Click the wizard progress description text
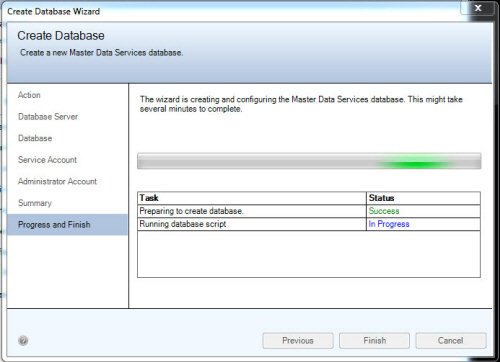The width and height of the screenshot is (500, 362). 301,104
